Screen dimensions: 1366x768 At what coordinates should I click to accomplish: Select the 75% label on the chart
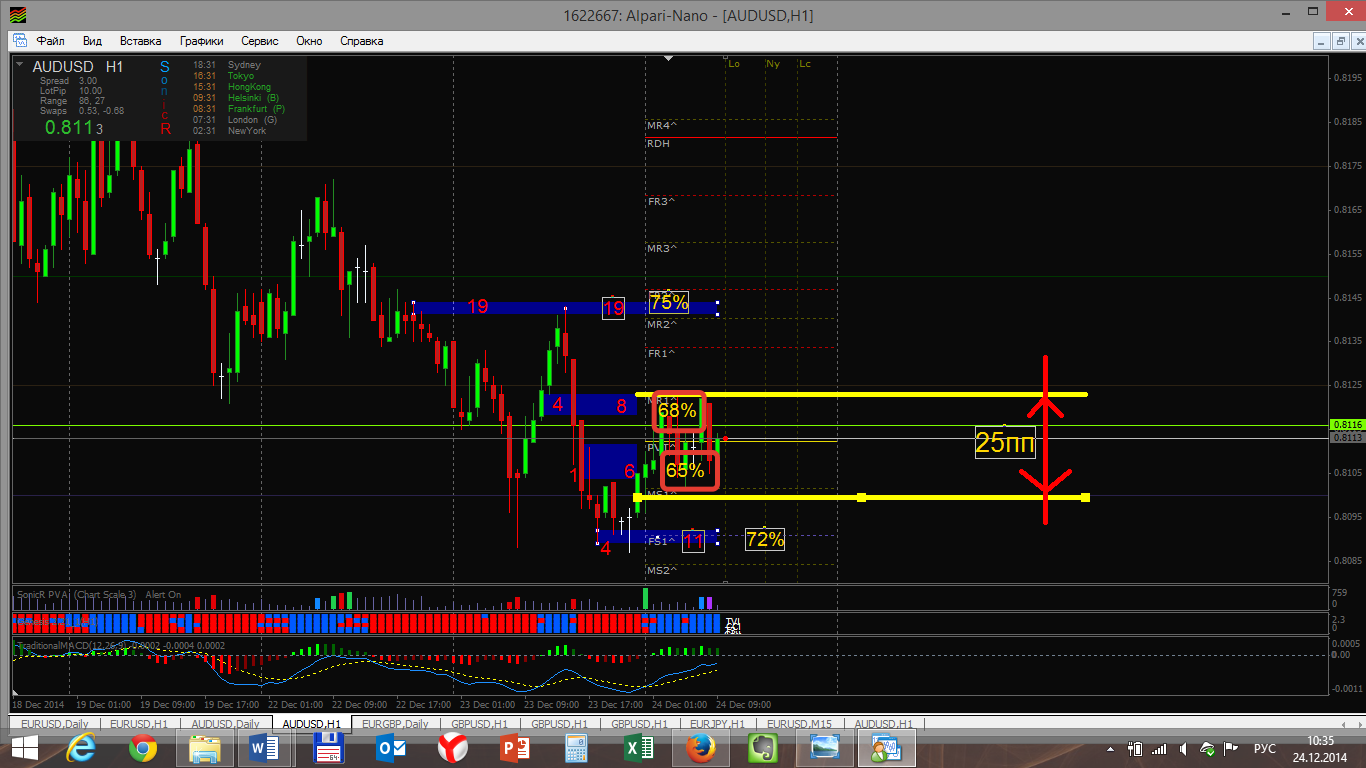(x=668, y=302)
